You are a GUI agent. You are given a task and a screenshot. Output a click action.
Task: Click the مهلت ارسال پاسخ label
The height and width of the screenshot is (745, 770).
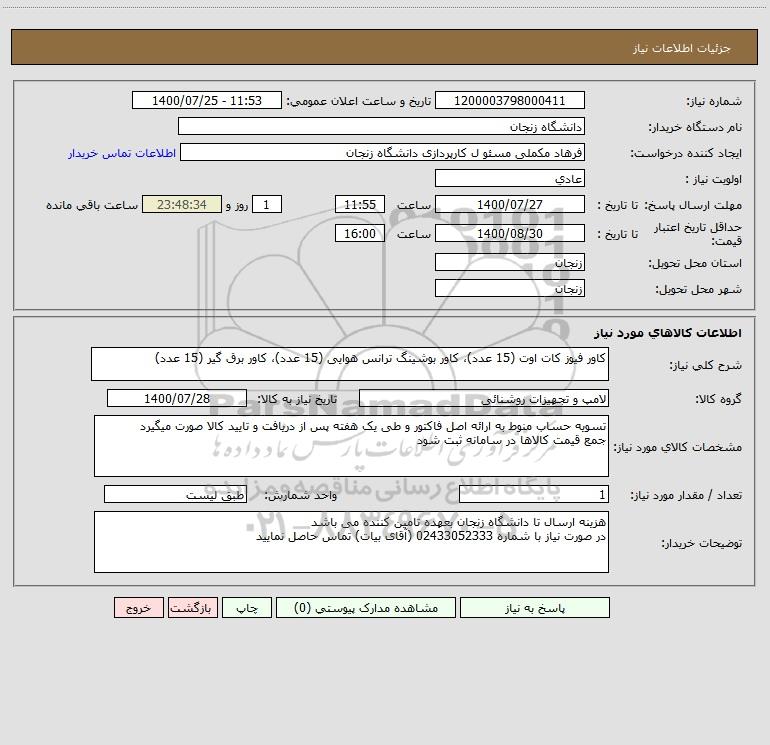(693, 205)
